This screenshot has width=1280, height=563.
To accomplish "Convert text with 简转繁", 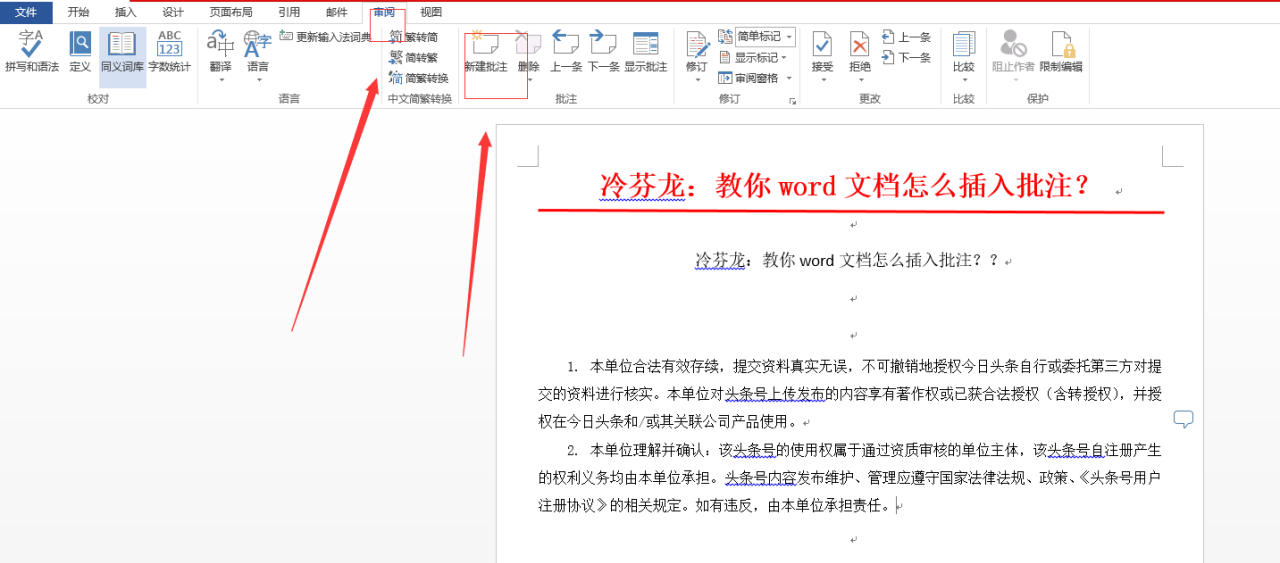I will [x=414, y=57].
